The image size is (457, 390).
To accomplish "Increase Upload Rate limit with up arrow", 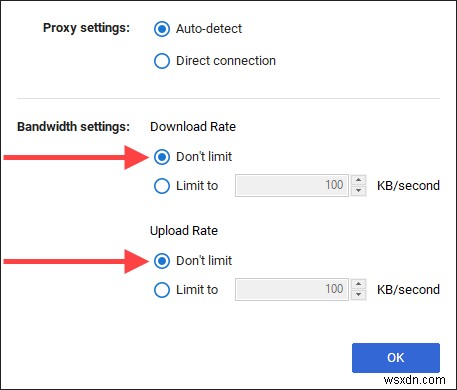I will pos(358,284).
